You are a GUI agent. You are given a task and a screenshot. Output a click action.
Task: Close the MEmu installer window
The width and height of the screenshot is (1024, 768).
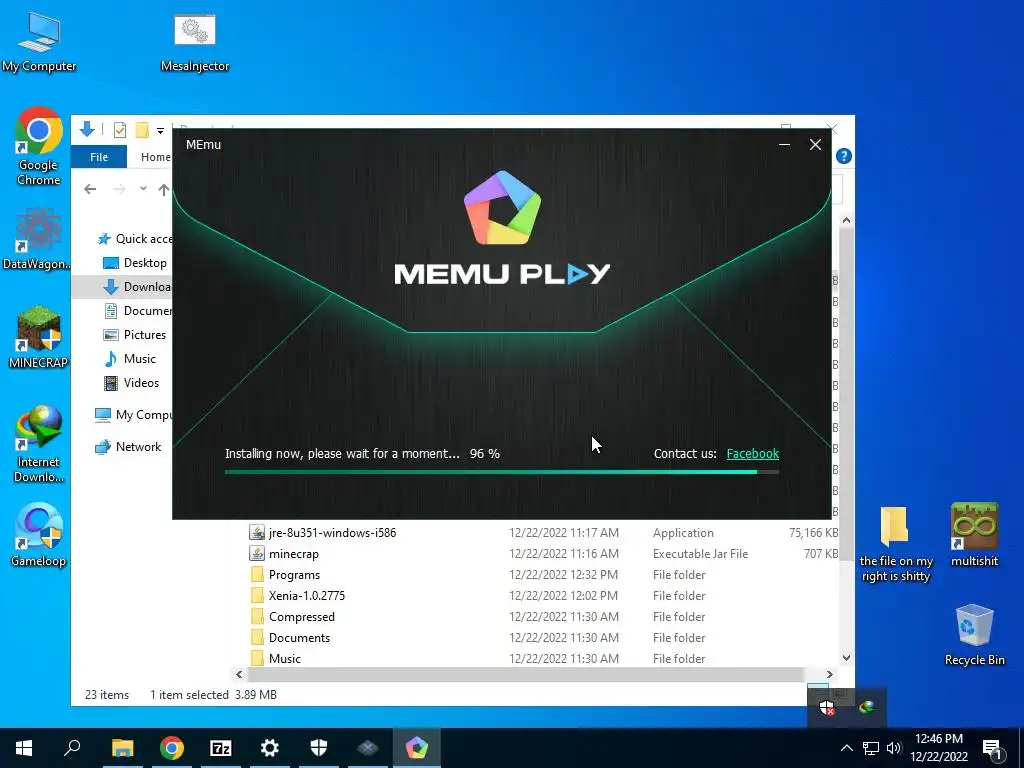(815, 145)
